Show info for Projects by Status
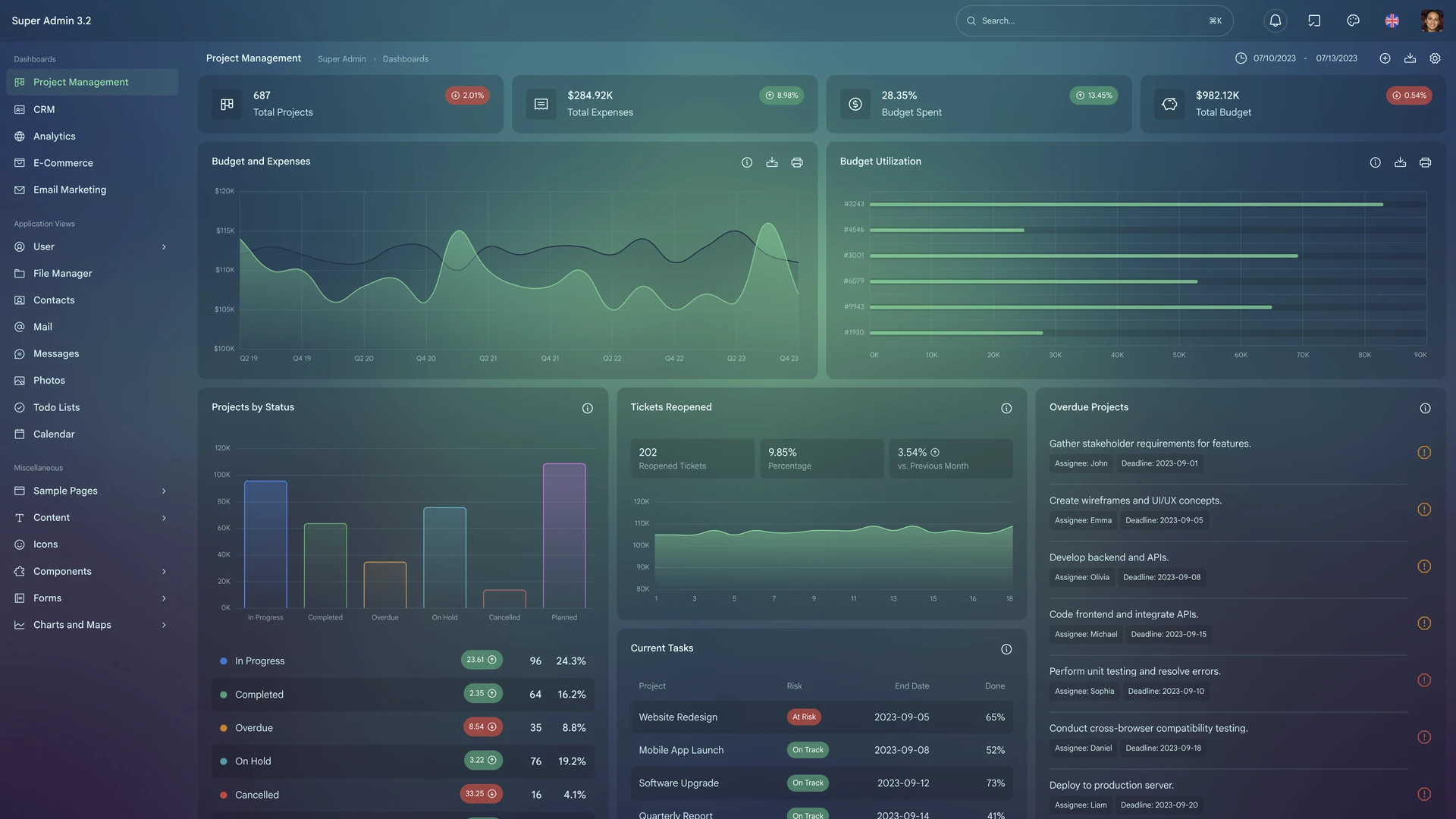This screenshot has width=1456, height=819. pyautogui.click(x=587, y=408)
